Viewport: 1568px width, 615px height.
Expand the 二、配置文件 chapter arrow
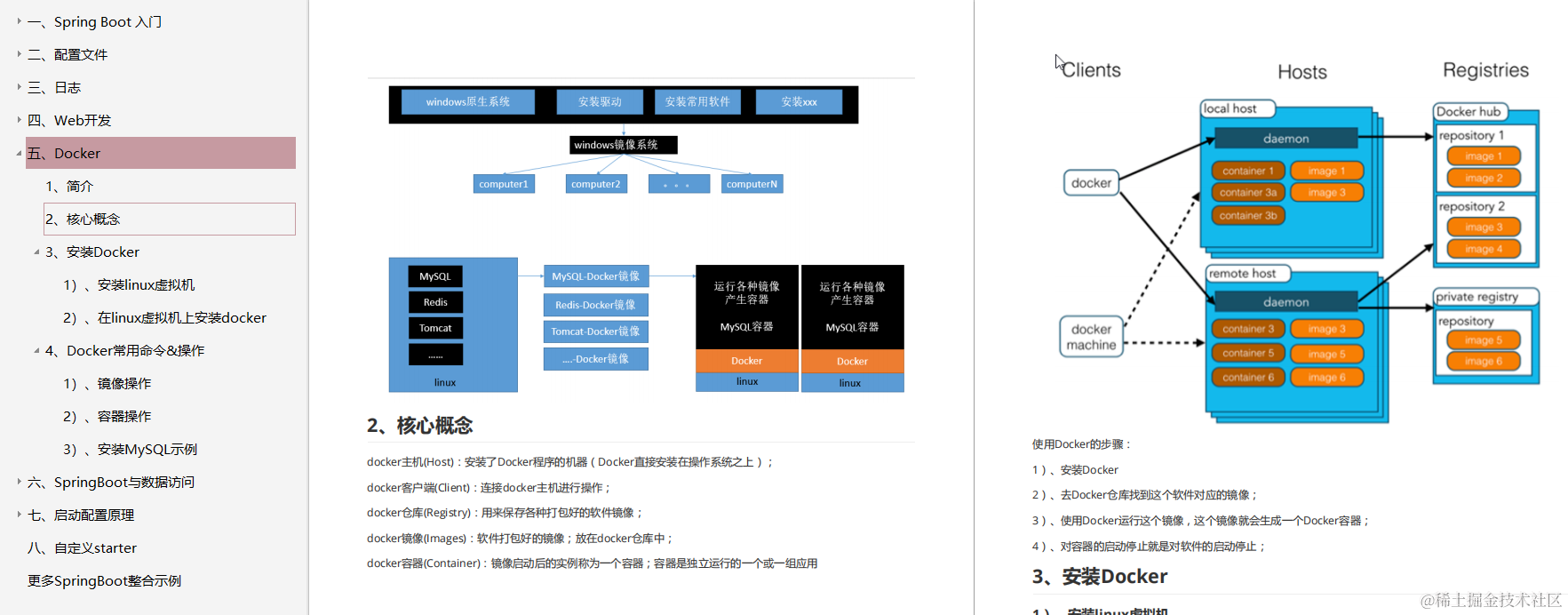pyautogui.click(x=19, y=54)
